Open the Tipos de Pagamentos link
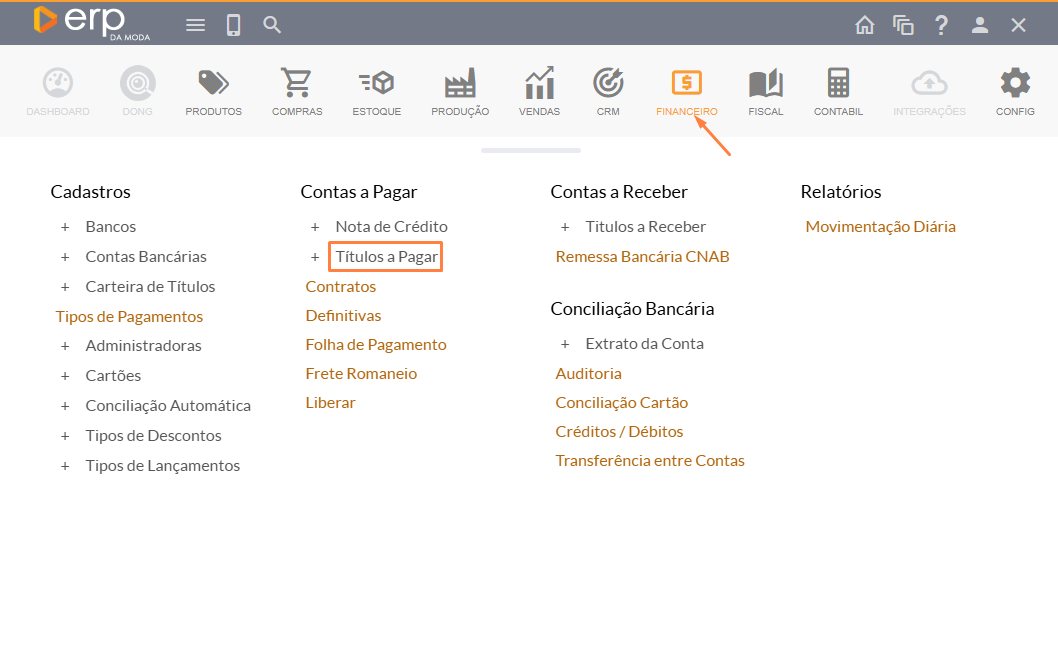1058x656 pixels. coord(129,316)
